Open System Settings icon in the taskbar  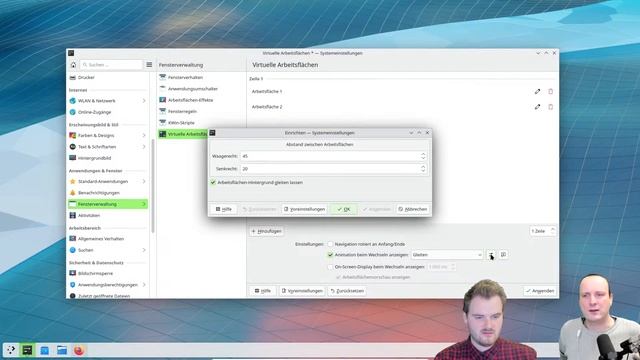click(27, 350)
